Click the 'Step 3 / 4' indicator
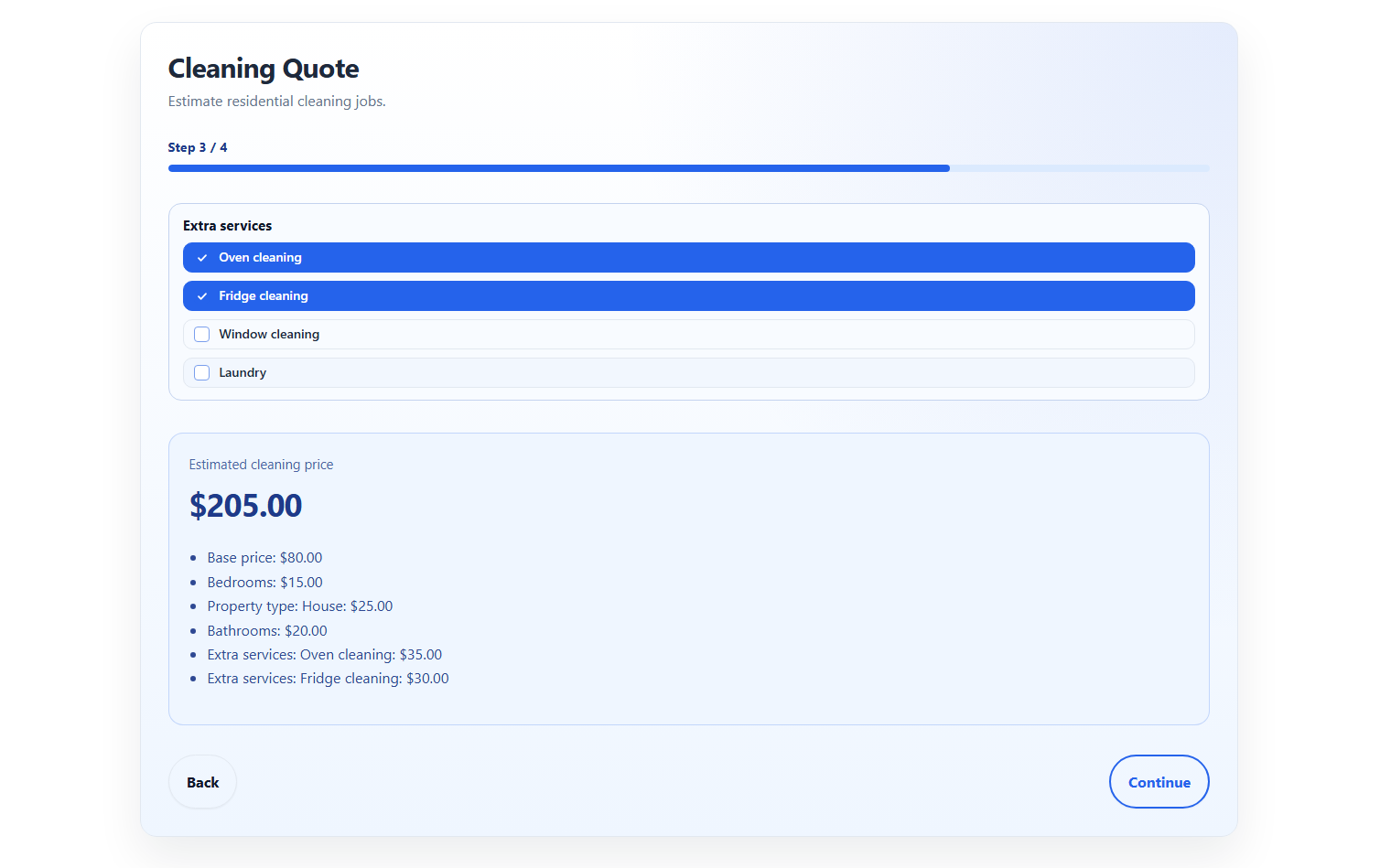Image resolution: width=1380 pixels, height=868 pixels. click(198, 147)
